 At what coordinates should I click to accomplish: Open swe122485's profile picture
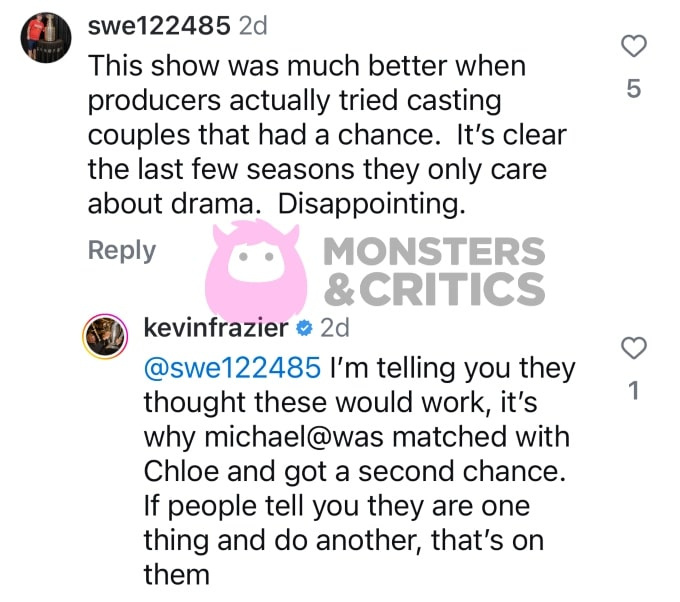click(46, 38)
